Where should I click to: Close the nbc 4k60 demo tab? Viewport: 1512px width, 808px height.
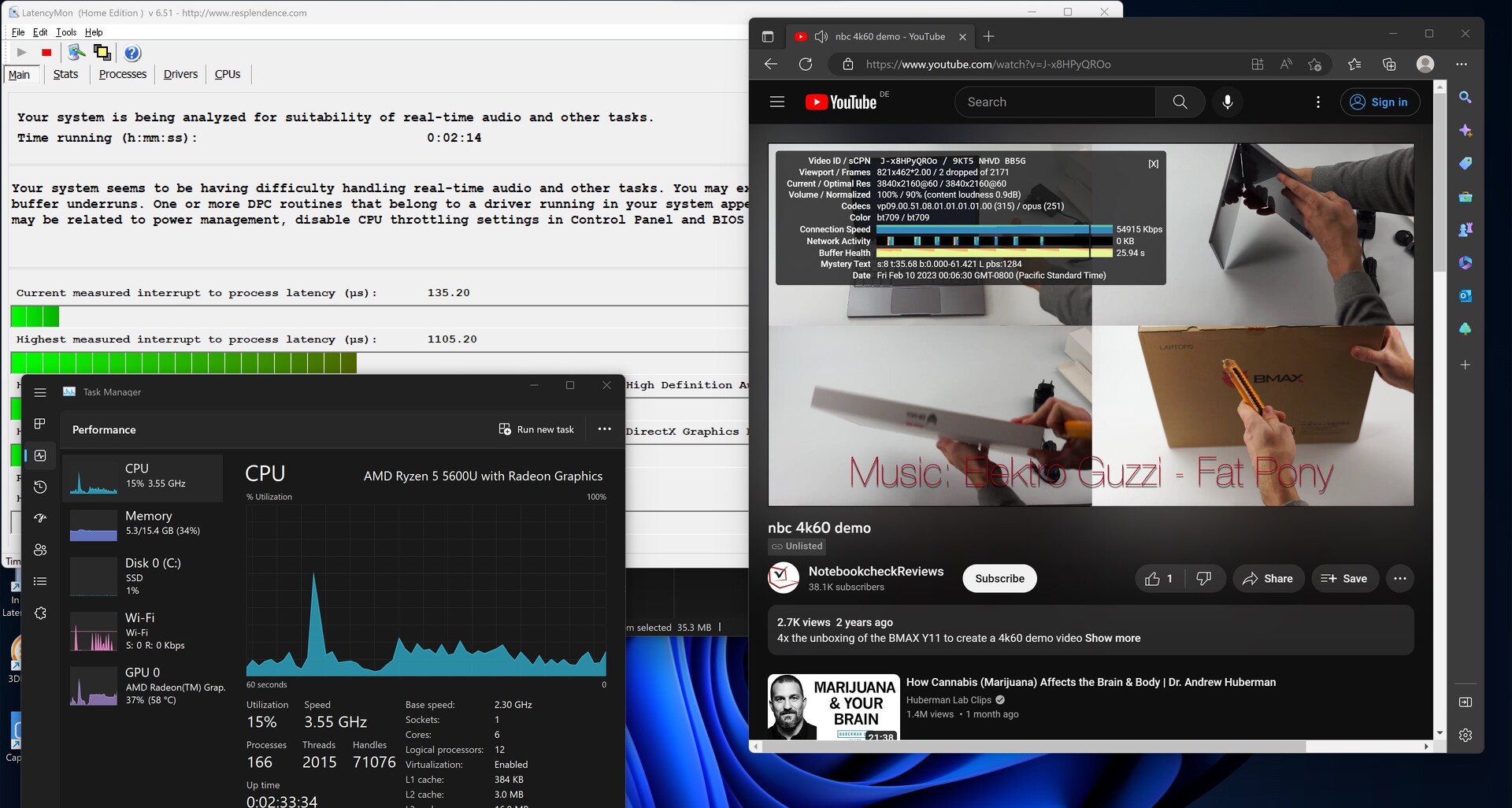coord(962,36)
